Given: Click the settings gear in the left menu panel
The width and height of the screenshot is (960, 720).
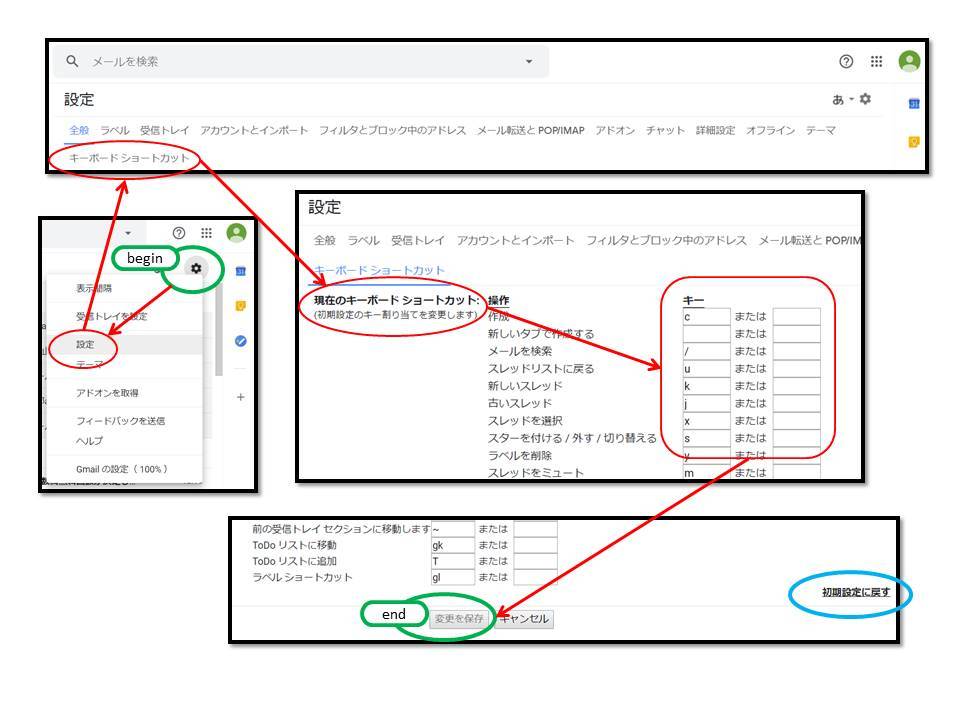Looking at the screenshot, I should (196, 268).
